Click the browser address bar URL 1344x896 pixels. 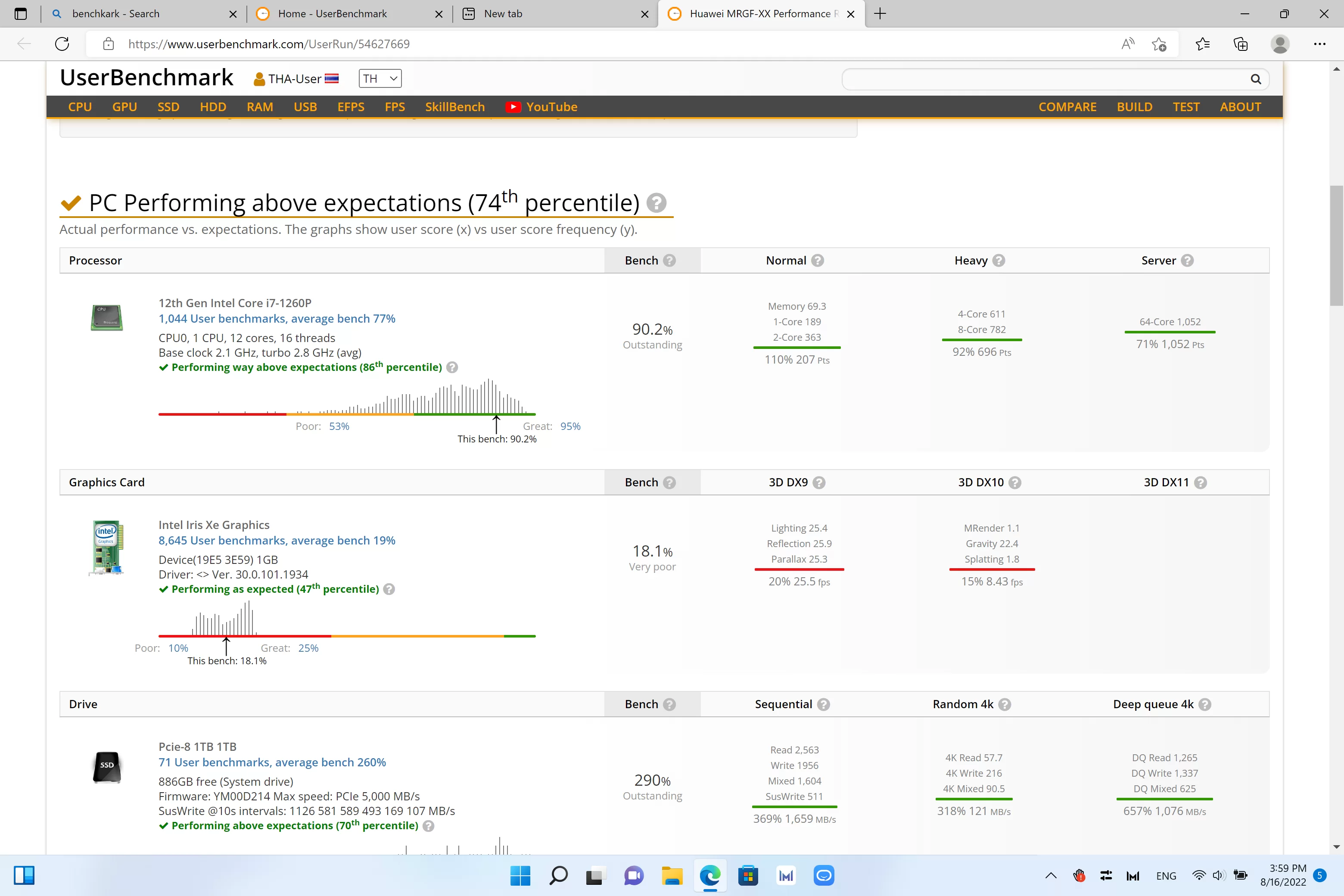[268, 44]
